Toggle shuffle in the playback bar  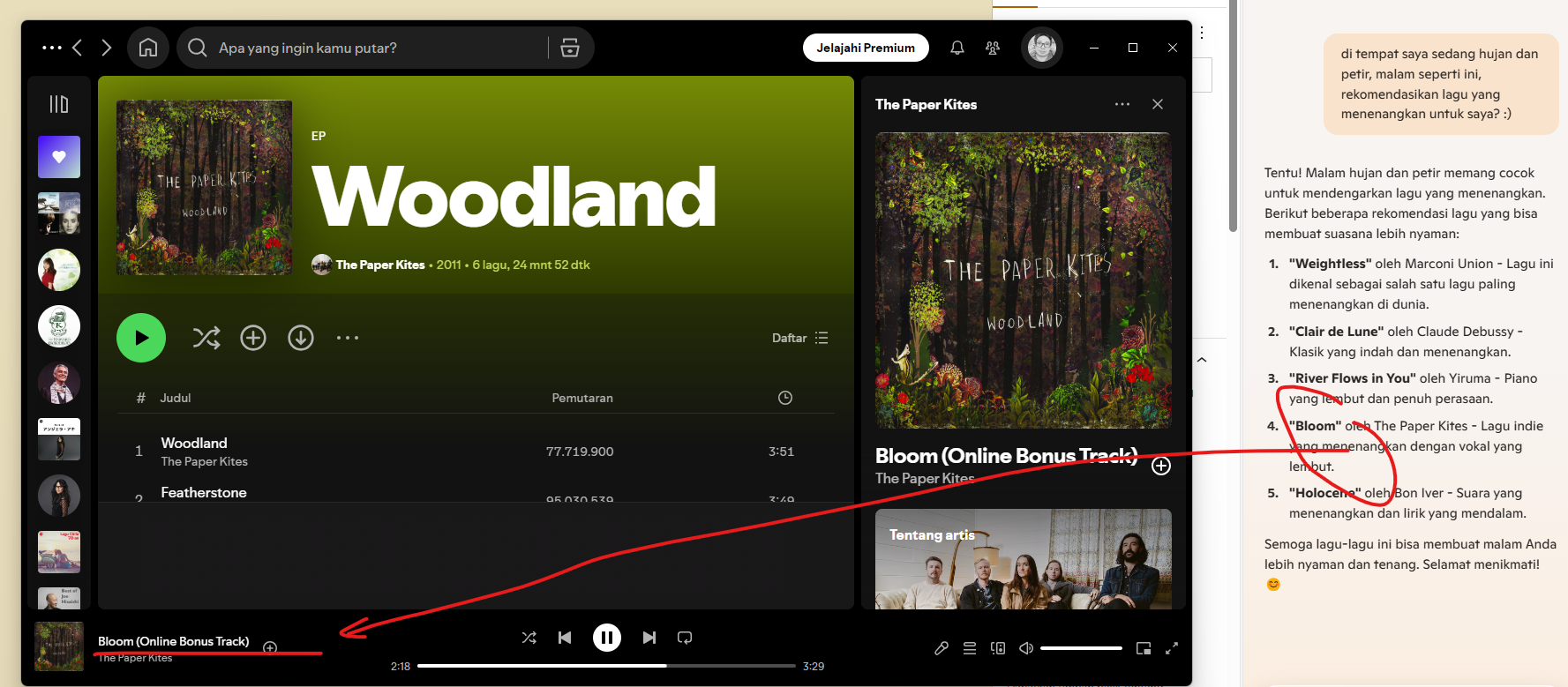pyautogui.click(x=529, y=638)
